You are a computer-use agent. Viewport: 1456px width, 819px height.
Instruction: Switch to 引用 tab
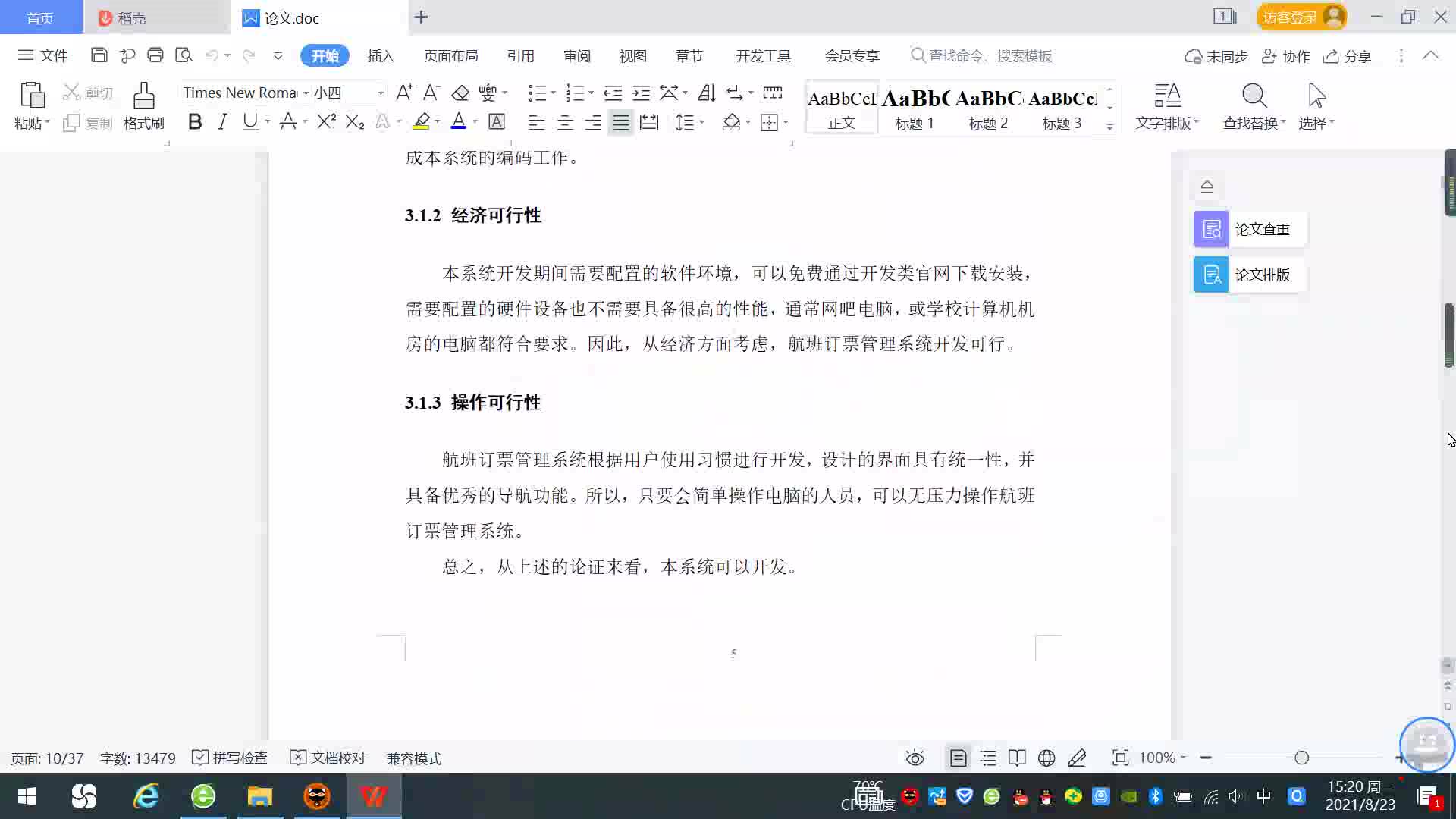tap(520, 55)
